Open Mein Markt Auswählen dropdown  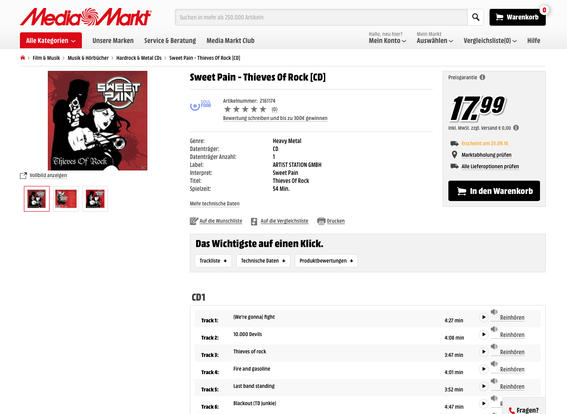tap(435, 40)
